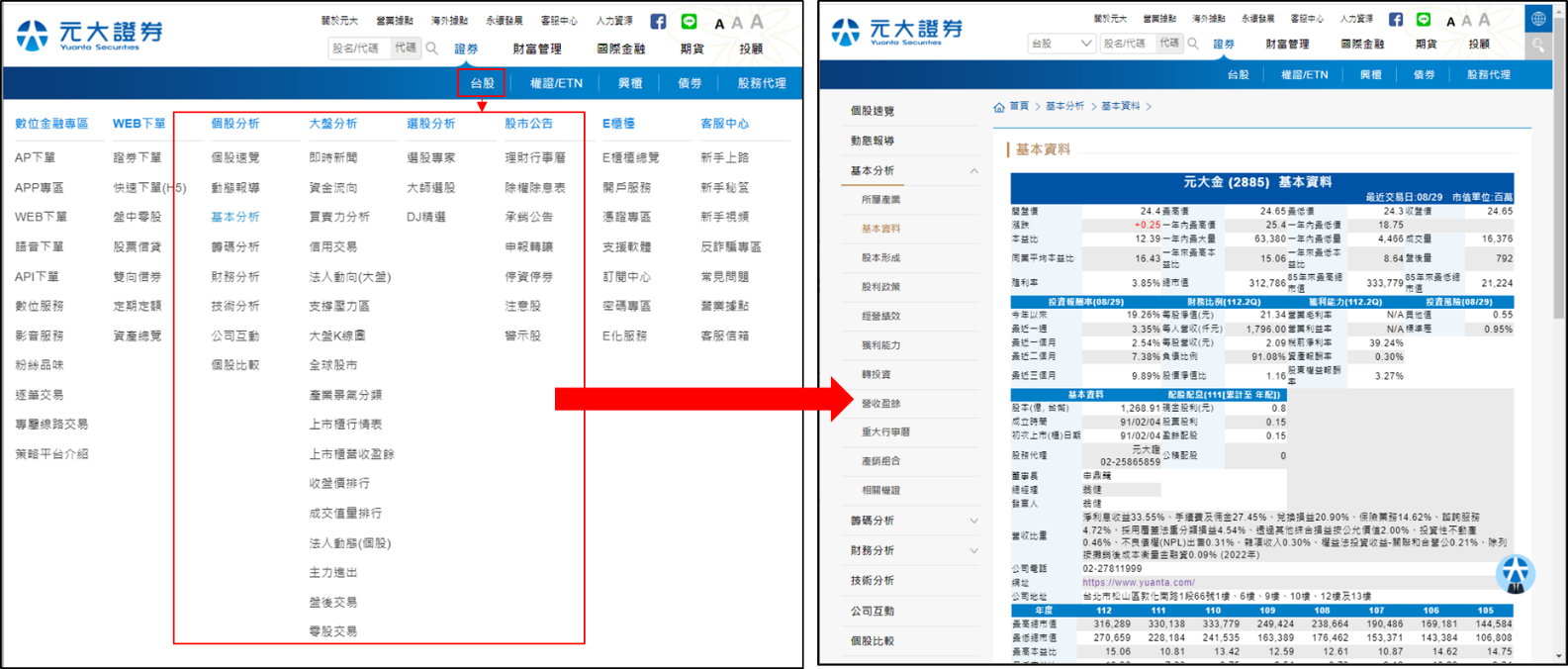Open 零股交易 in the mega menu
The height and width of the screenshot is (669, 1568).
point(333,631)
